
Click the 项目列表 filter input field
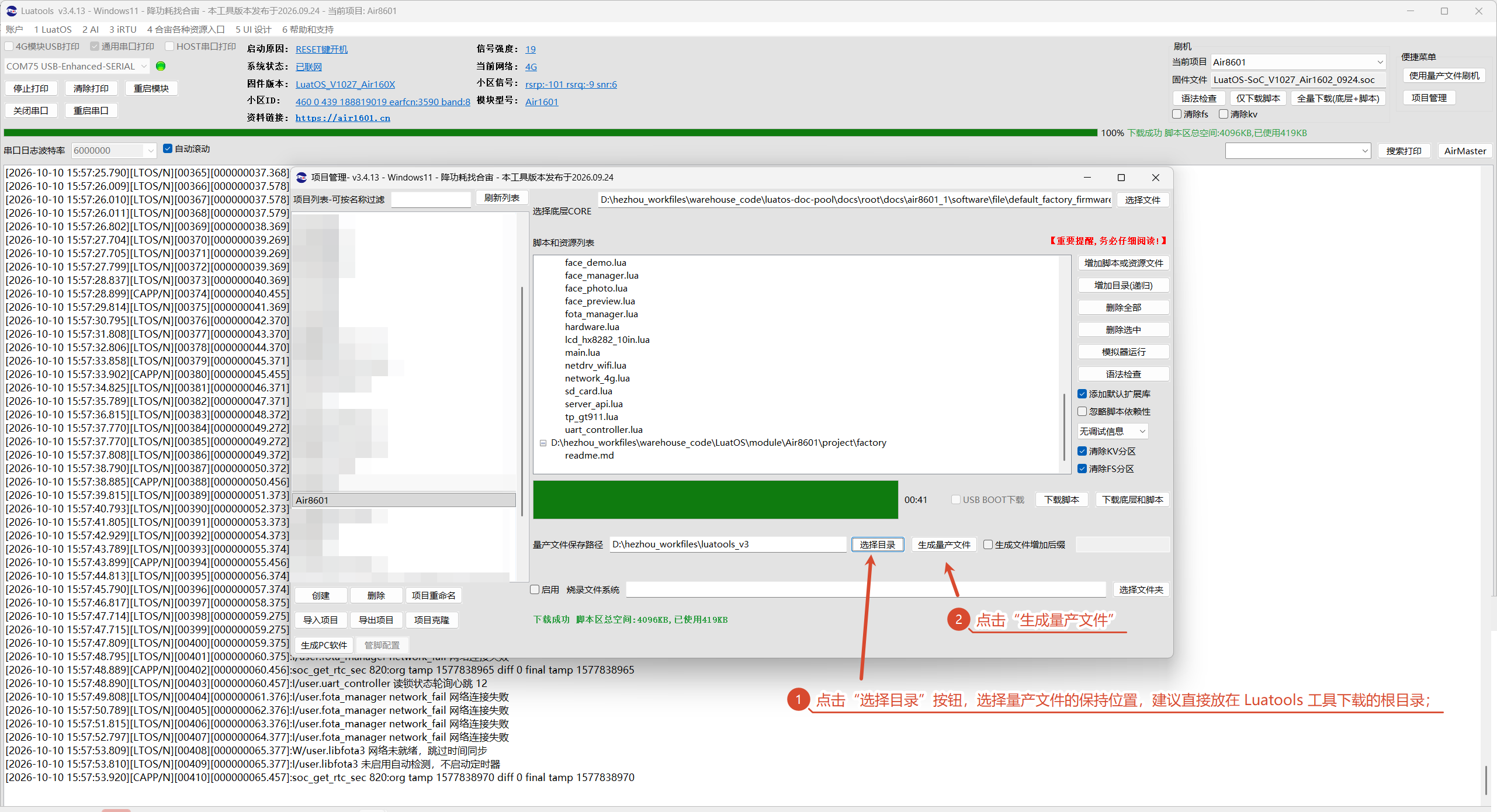431,199
